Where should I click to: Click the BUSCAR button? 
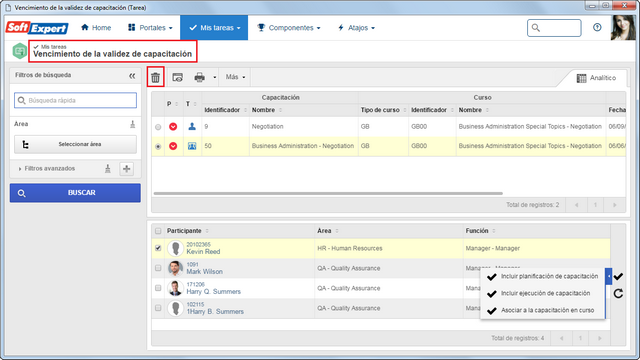[x=76, y=193]
